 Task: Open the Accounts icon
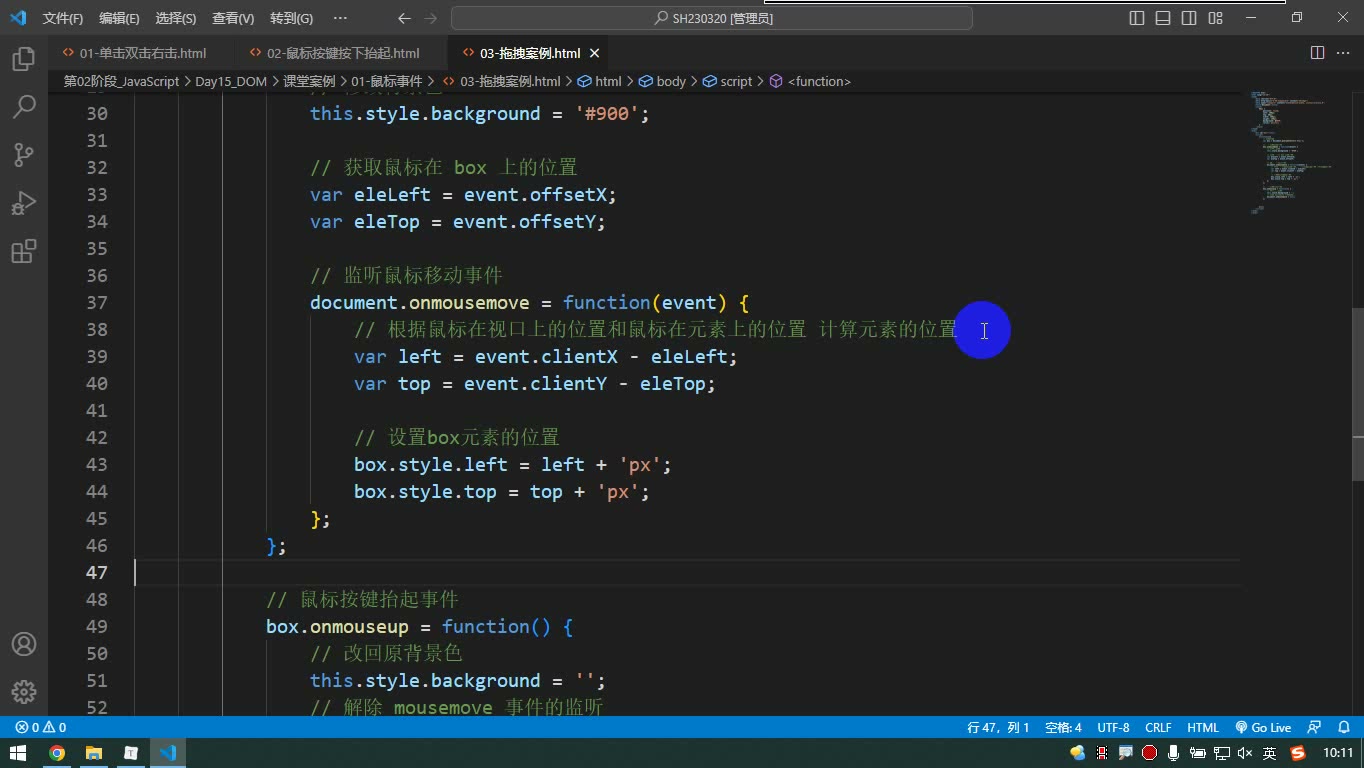(24, 644)
